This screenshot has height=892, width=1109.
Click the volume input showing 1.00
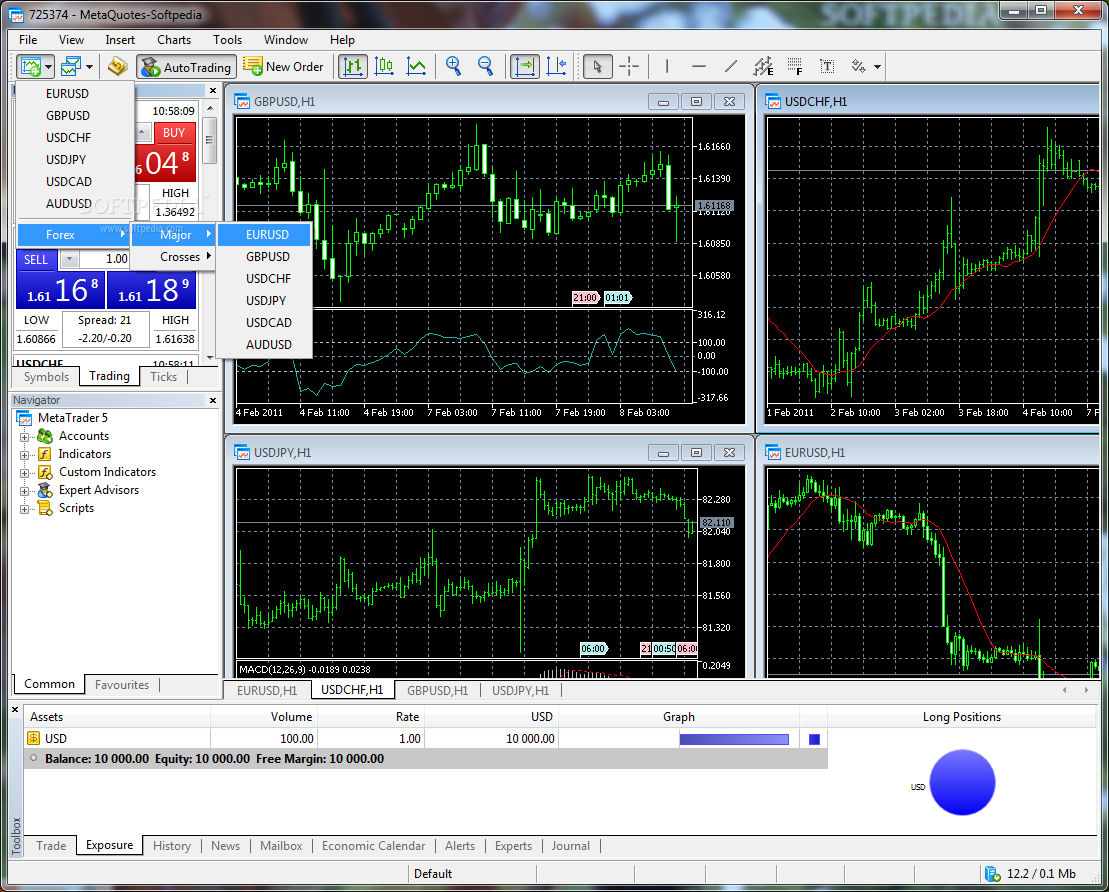click(105, 259)
